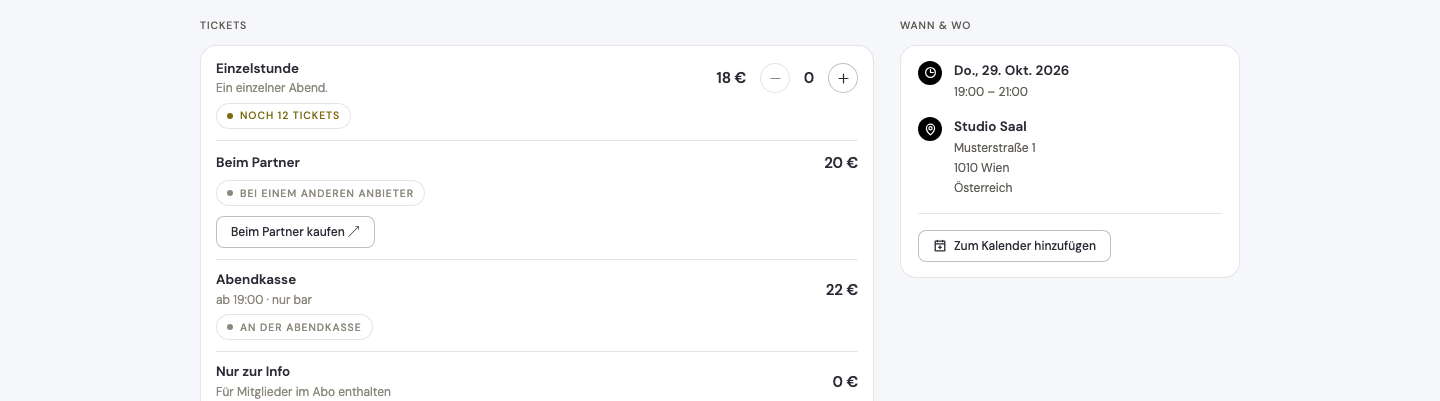The image size is (1440, 401).
Task: Decrease Einzelstunde ticket quantity with minus
Action: pyautogui.click(x=775, y=78)
